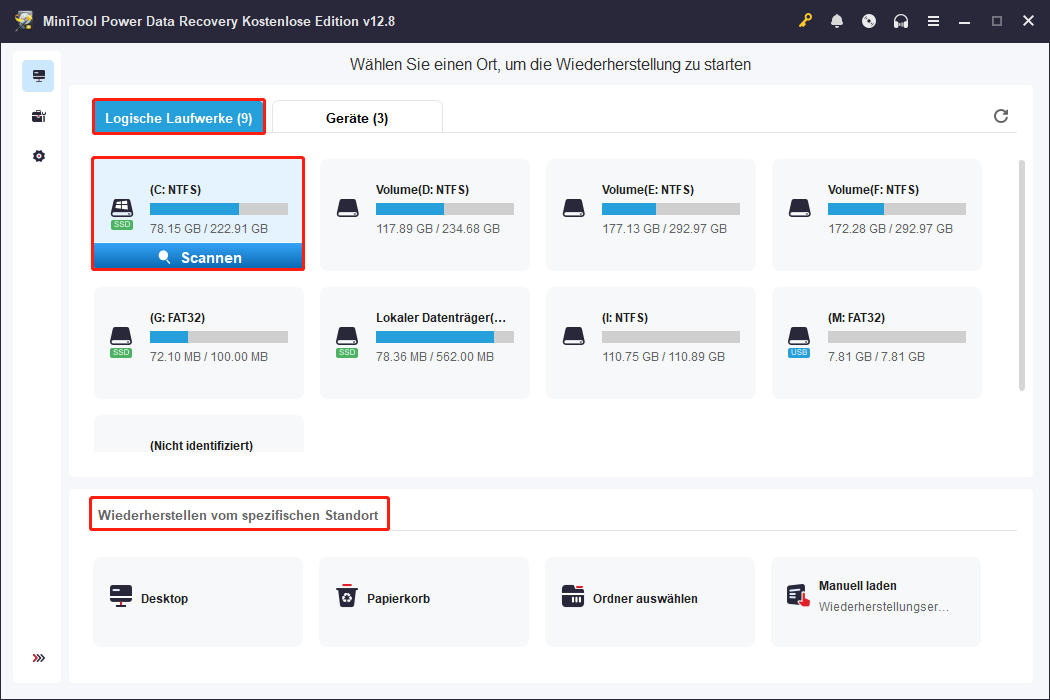Viewport: 1050px width, 700px height.
Task: Select the Papierkorb recovery option
Action: point(423,601)
